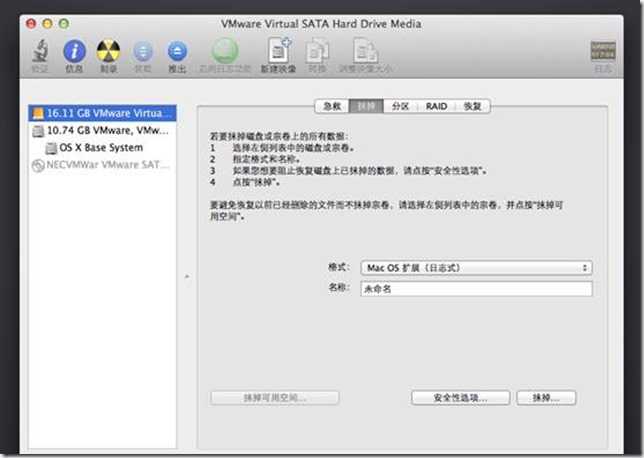Switch to the Erase (抹掉) tab
Viewport: 644px width, 458px height.
tap(366, 106)
